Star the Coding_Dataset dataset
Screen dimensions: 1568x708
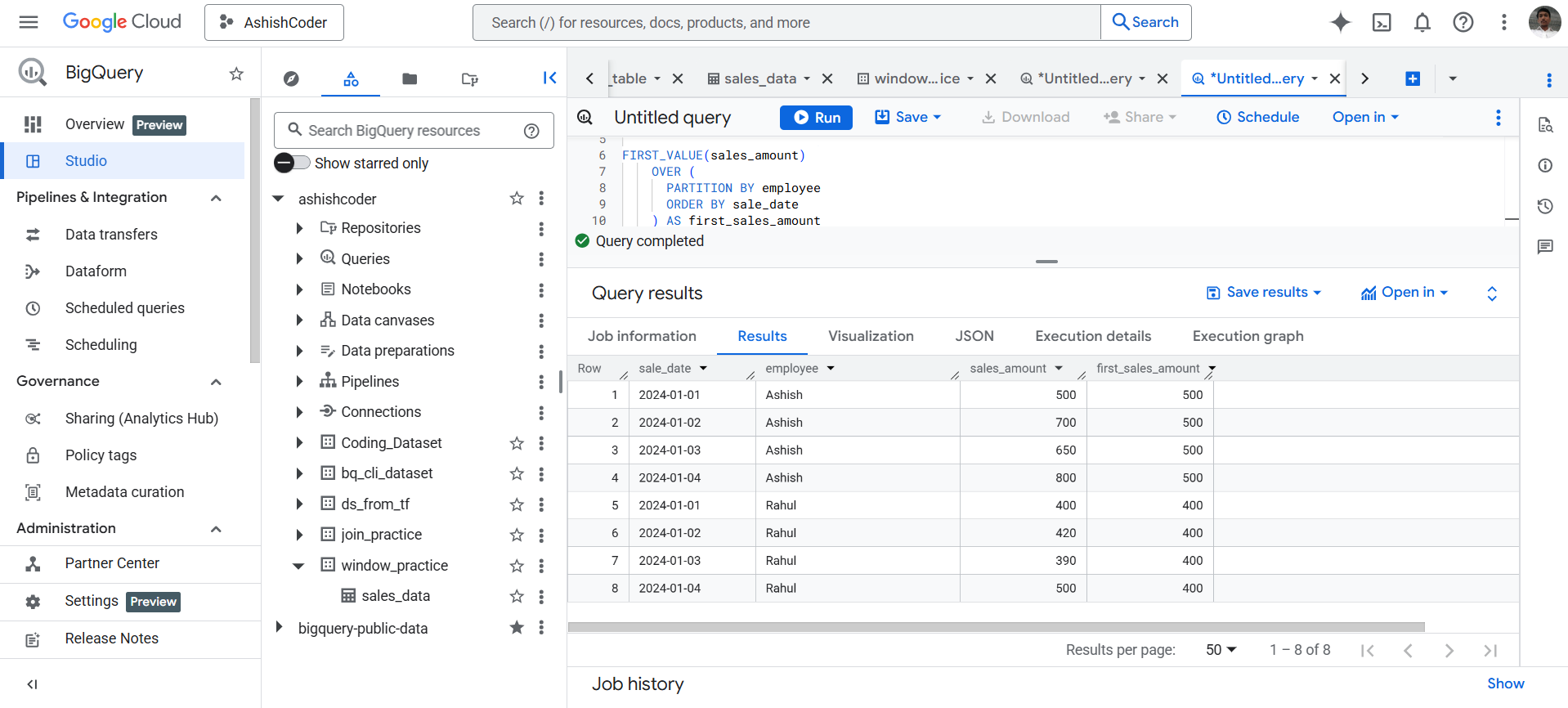(x=517, y=443)
